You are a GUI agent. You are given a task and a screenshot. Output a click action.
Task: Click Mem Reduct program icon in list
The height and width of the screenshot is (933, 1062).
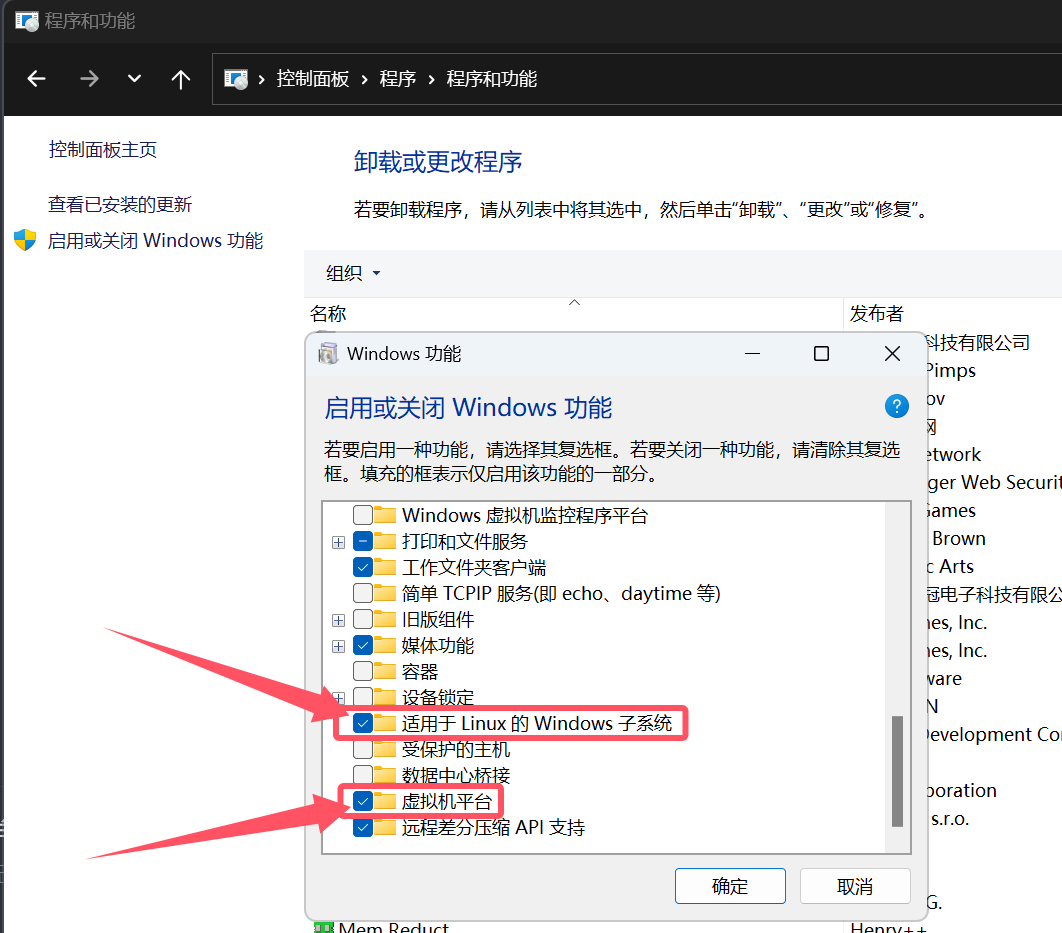[x=324, y=927]
